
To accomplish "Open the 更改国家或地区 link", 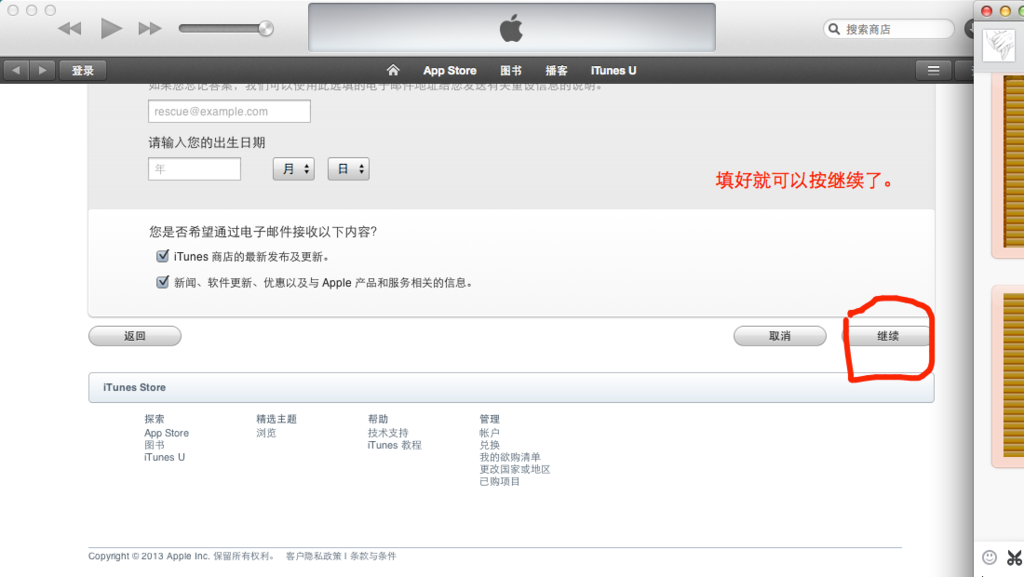I will pos(515,469).
